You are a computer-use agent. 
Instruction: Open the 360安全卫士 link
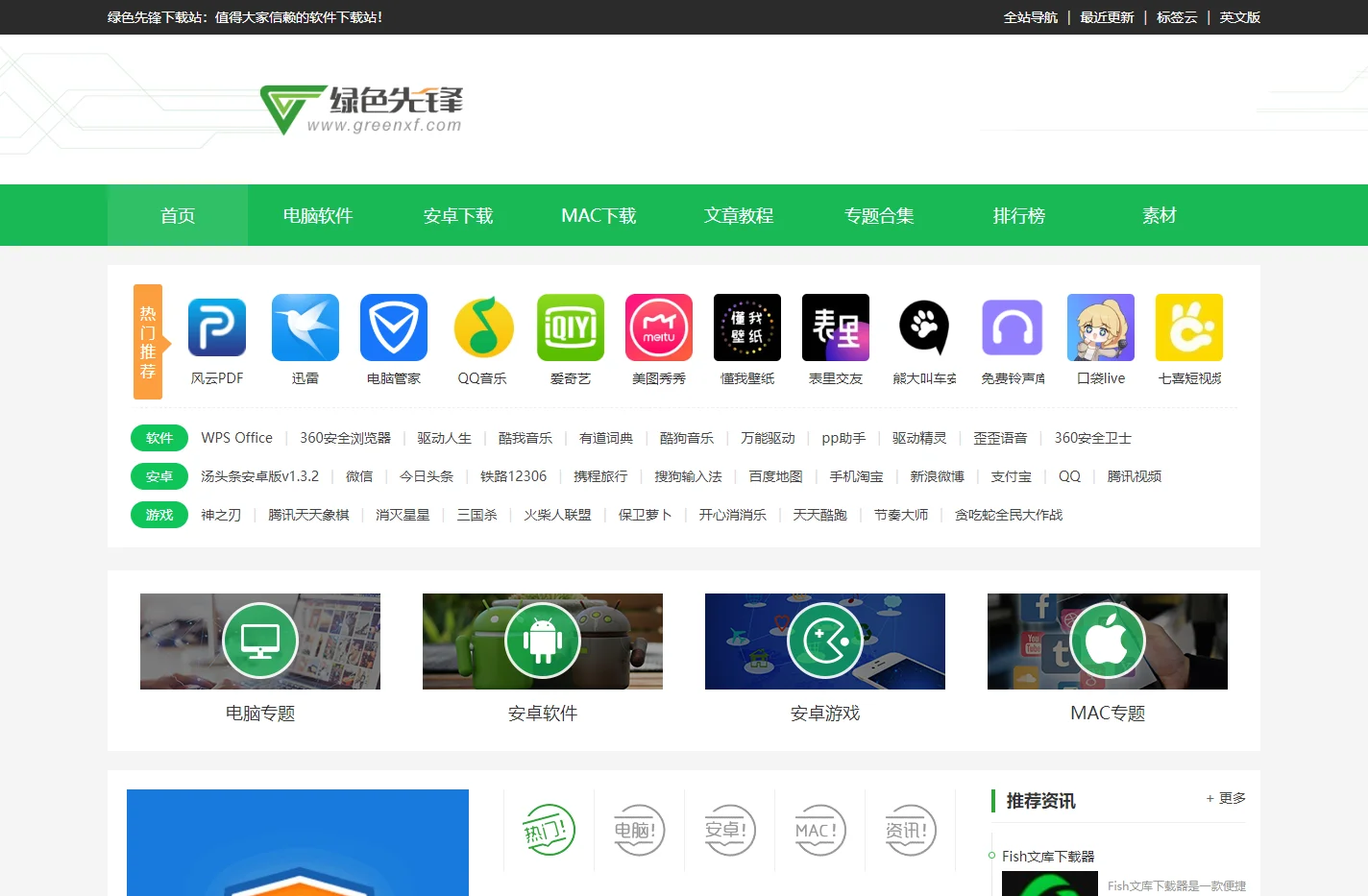(x=1093, y=438)
